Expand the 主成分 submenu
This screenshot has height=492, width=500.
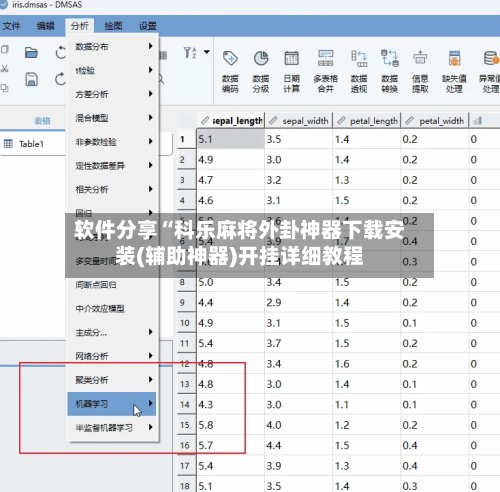click(x=151, y=332)
